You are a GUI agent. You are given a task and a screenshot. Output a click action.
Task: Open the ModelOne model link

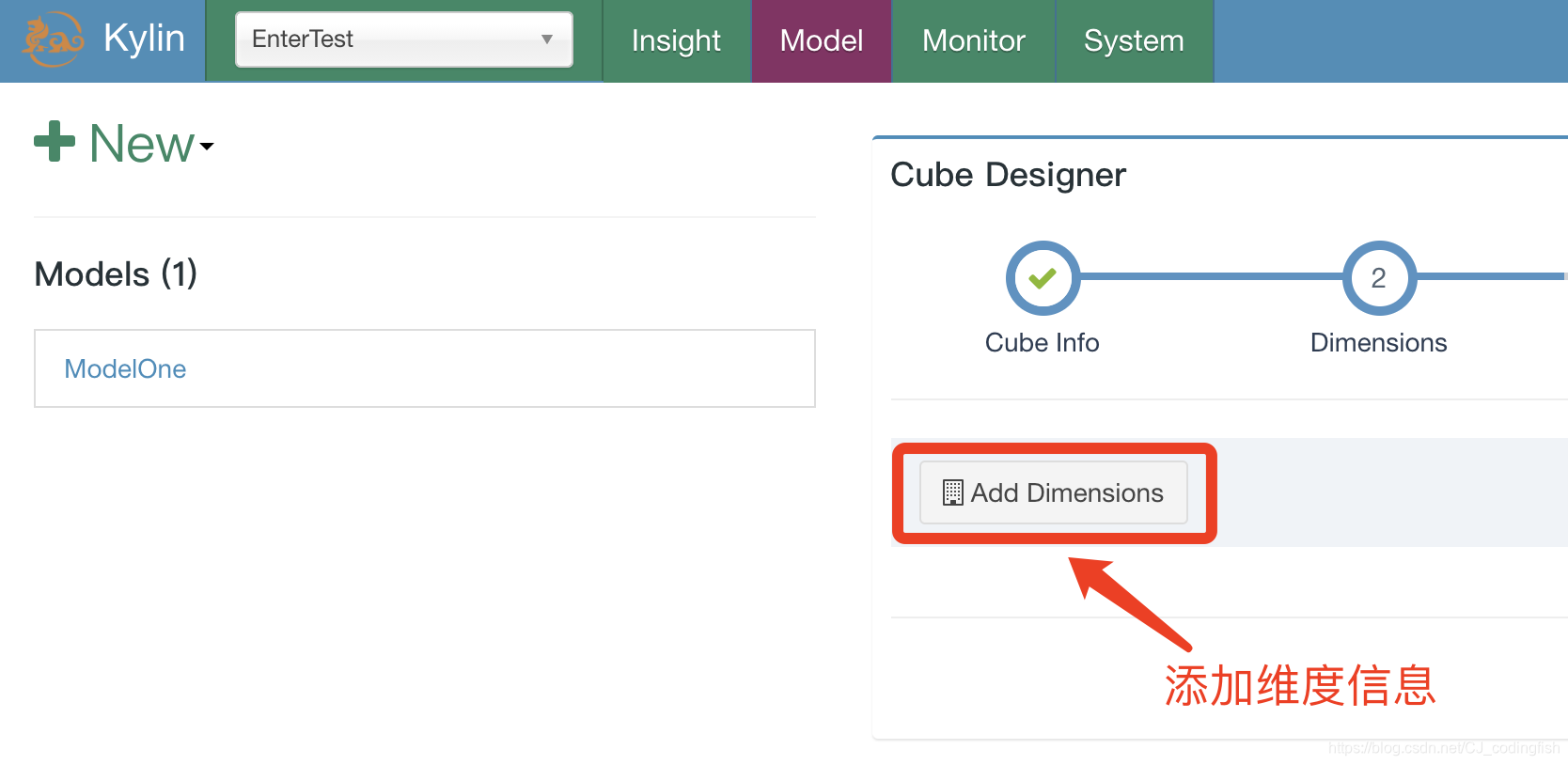(125, 368)
